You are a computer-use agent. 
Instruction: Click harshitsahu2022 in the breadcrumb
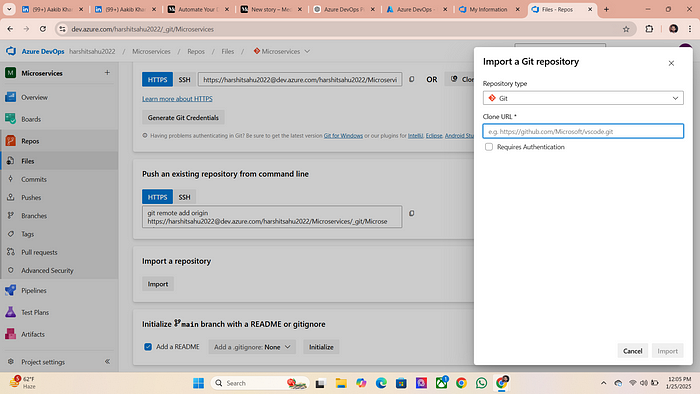tap(92, 51)
